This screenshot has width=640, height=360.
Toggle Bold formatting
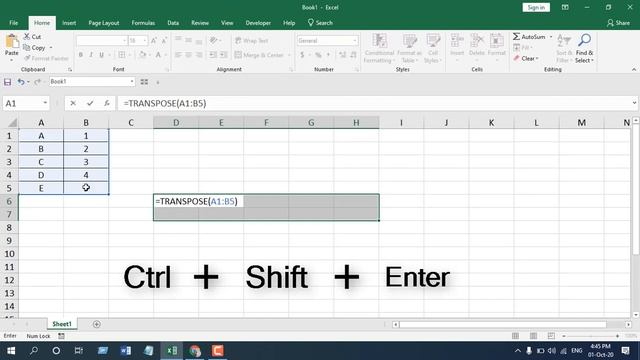pos(81,55)
